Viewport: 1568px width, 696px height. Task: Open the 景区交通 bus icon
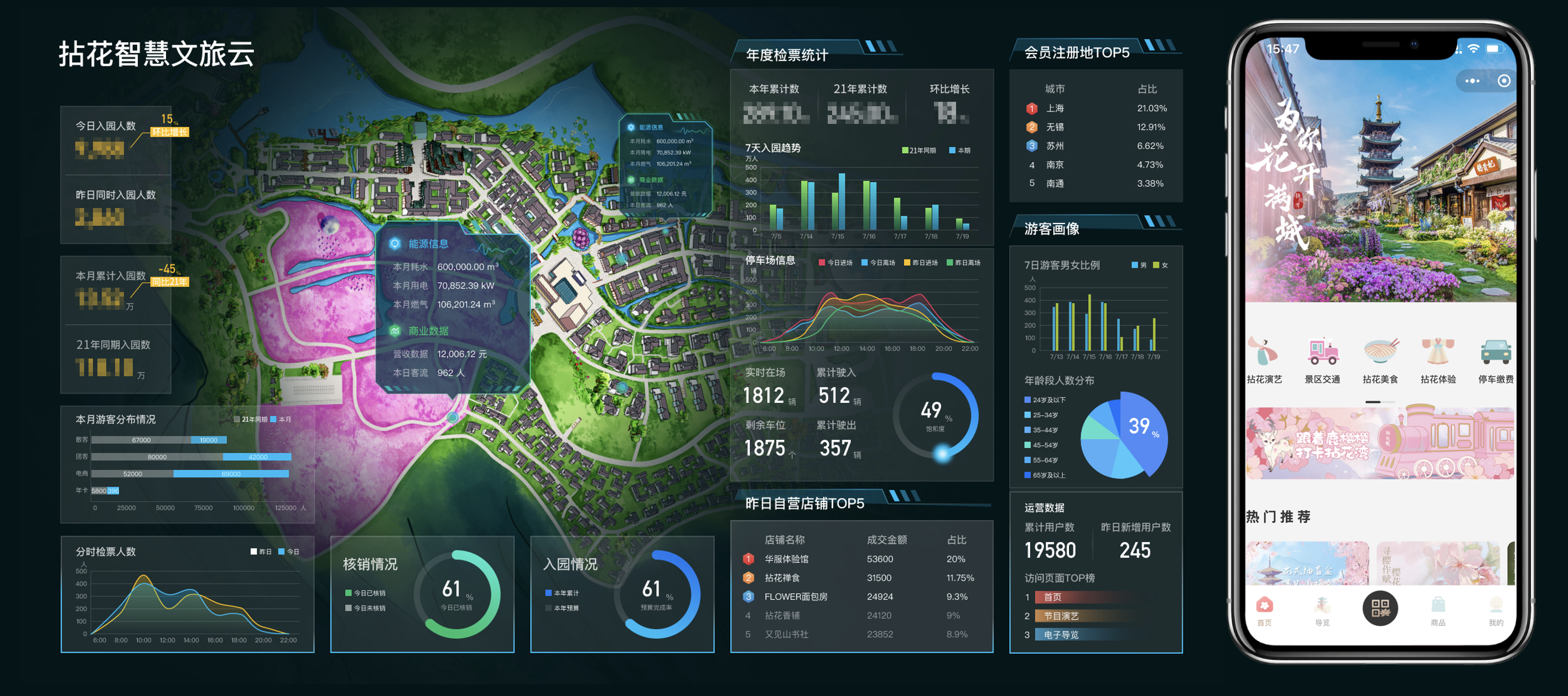[1322, 352]
